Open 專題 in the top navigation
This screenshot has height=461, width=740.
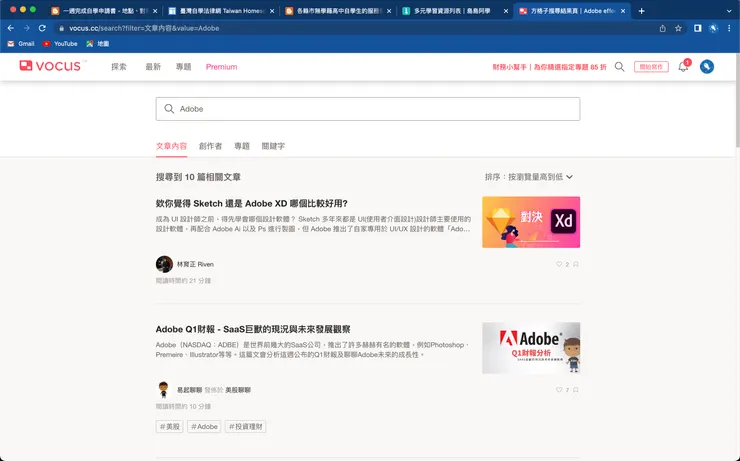[184, 67]
